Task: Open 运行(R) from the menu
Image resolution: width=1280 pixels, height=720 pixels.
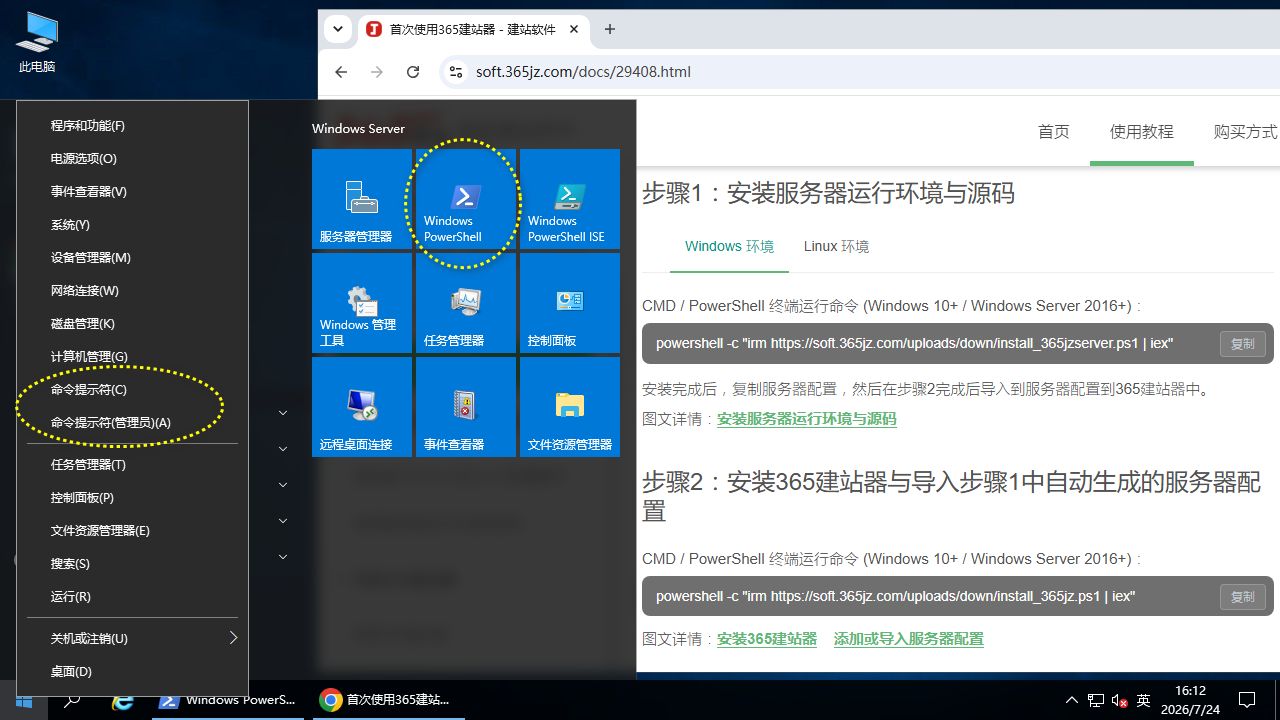Action: (132, 596)
